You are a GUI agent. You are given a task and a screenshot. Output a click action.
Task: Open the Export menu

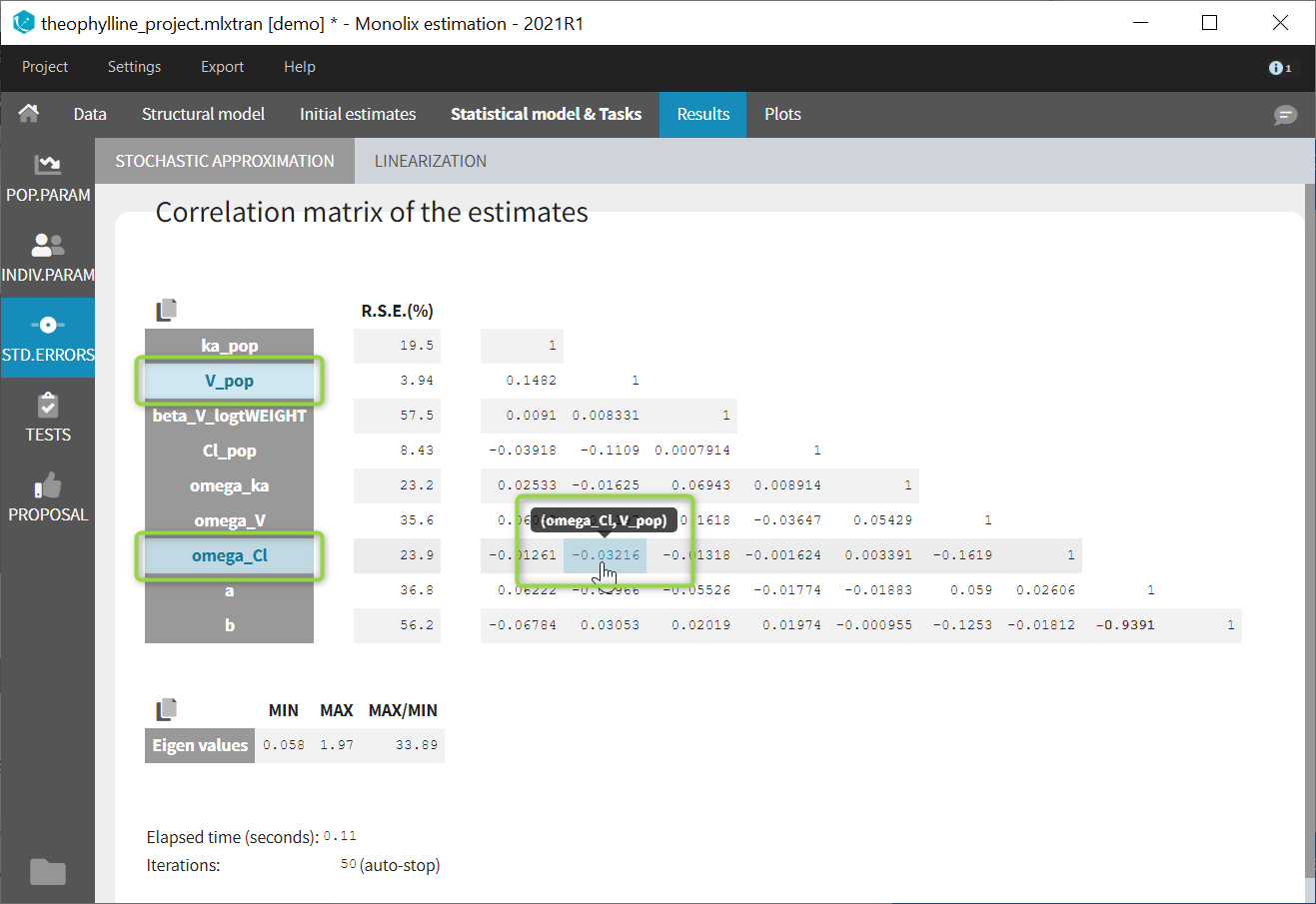(222, 67)
